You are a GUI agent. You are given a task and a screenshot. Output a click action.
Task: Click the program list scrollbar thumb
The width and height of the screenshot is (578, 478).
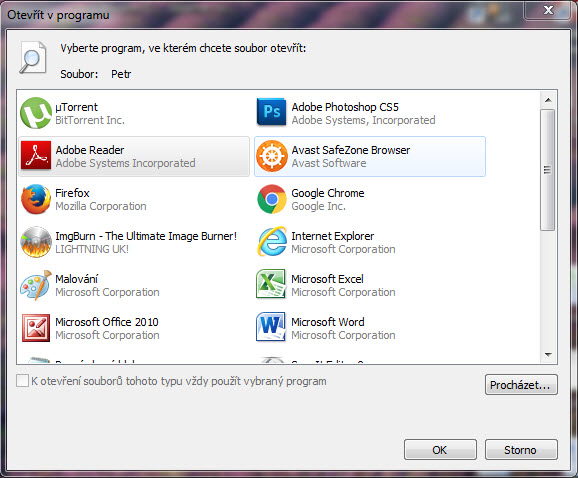pyautogui.click(x=548, y=170)
